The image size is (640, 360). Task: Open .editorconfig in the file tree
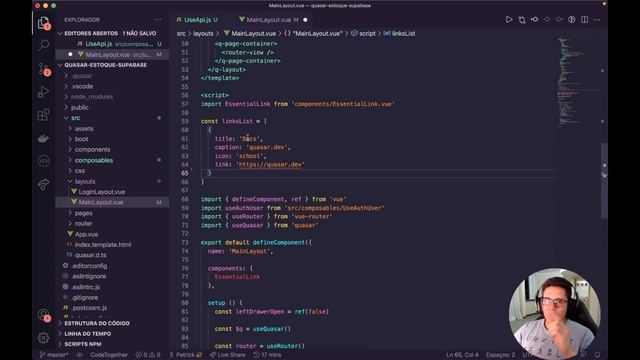point(112,266)
